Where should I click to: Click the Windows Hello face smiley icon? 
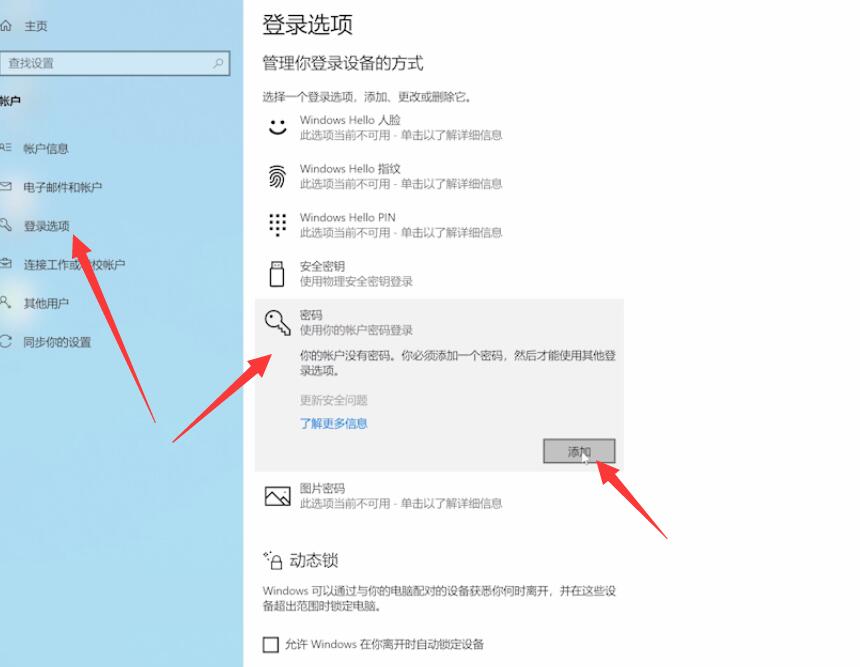pos(277,127)
